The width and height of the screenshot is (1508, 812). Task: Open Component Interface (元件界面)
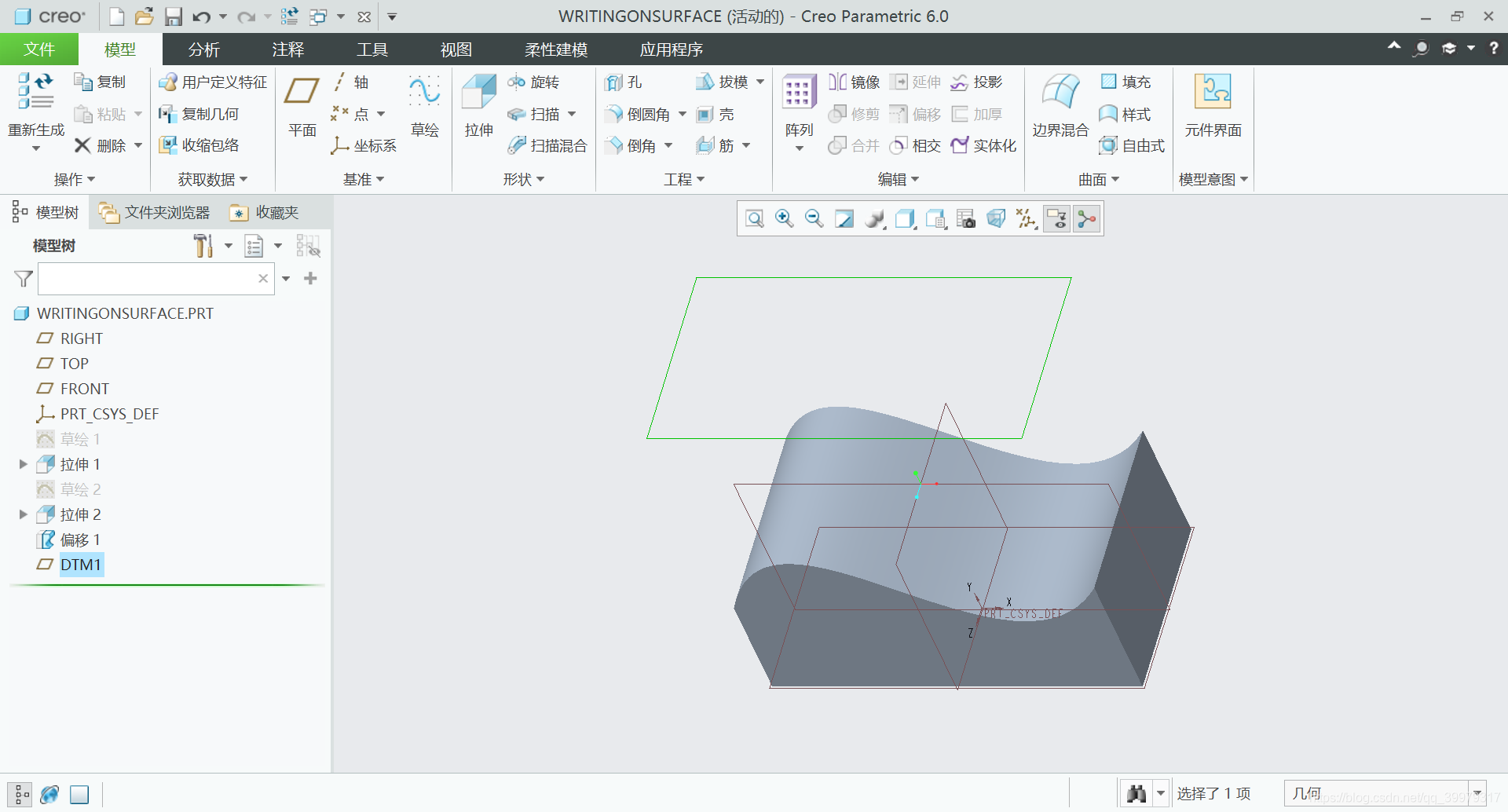(x=1213, y=107)
